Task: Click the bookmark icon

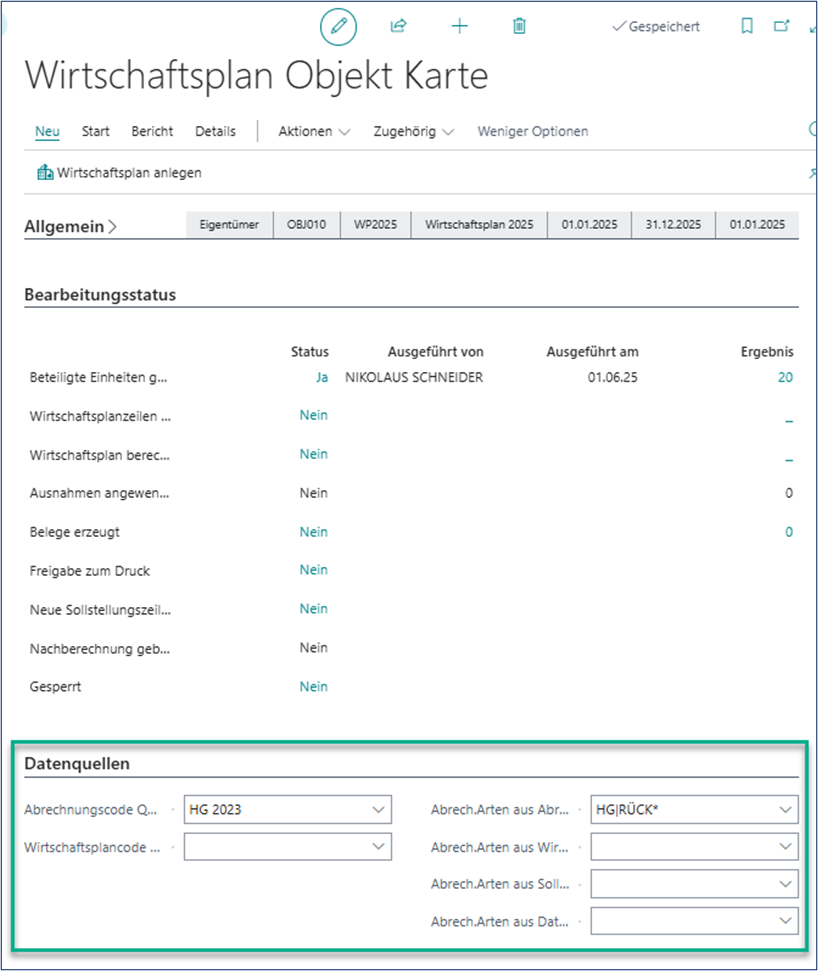Action: (x=747, y=27)
